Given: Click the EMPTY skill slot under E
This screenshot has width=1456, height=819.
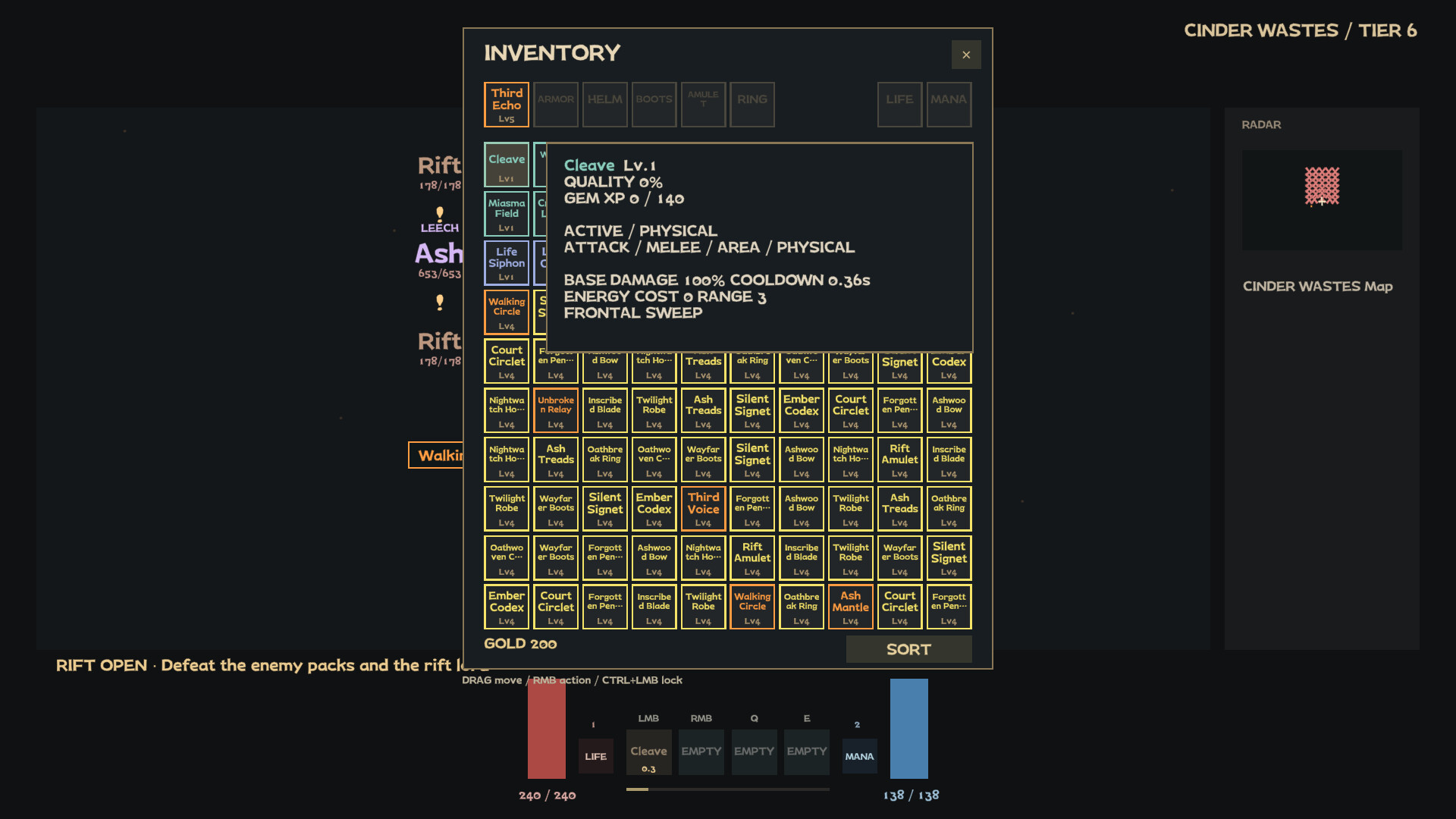Looking at the screenshot, I should pyautogui.click(x=806, y=752).
